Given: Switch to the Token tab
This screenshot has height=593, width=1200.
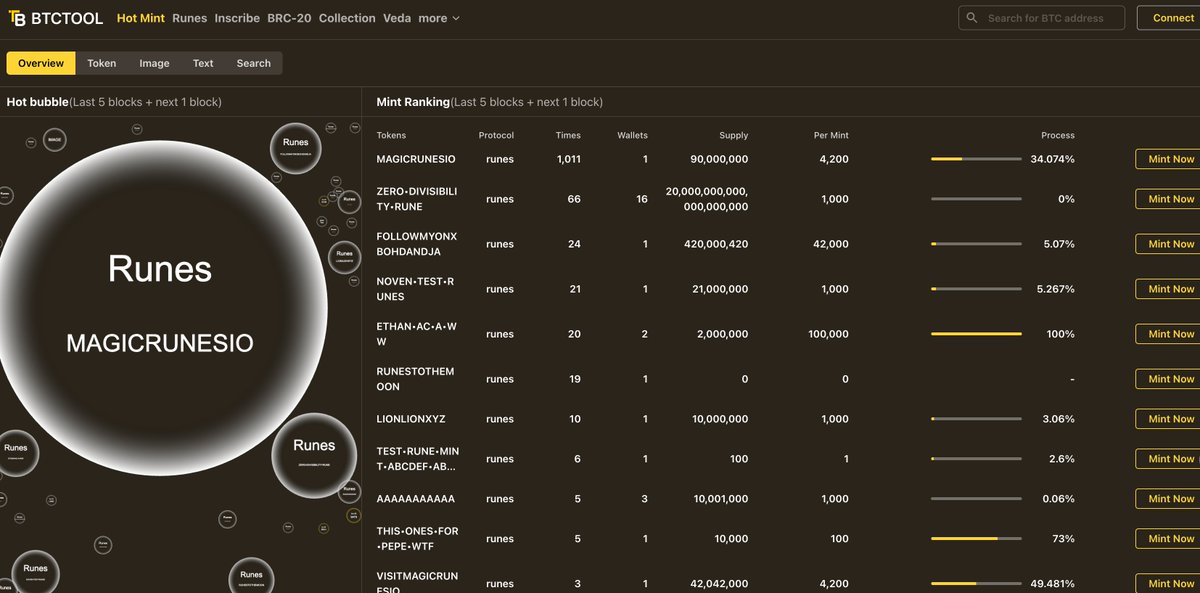Looking at the screenshot, I should coord(102,63).
